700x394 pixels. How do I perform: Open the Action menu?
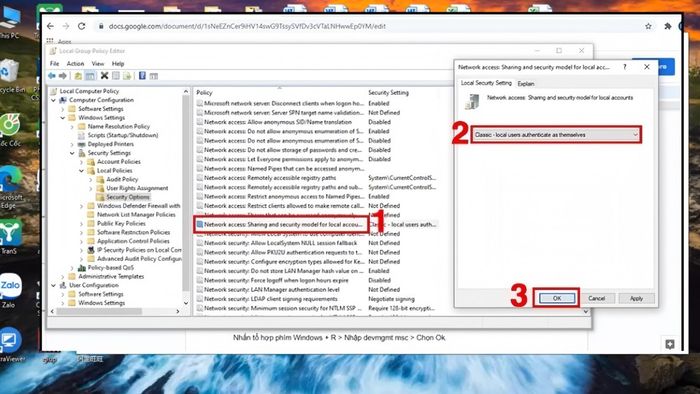click(x=75, y=64)
